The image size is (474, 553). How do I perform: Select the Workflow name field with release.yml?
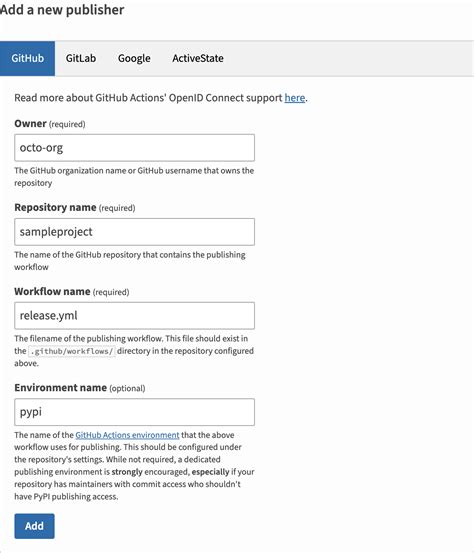tap(134, 316)
